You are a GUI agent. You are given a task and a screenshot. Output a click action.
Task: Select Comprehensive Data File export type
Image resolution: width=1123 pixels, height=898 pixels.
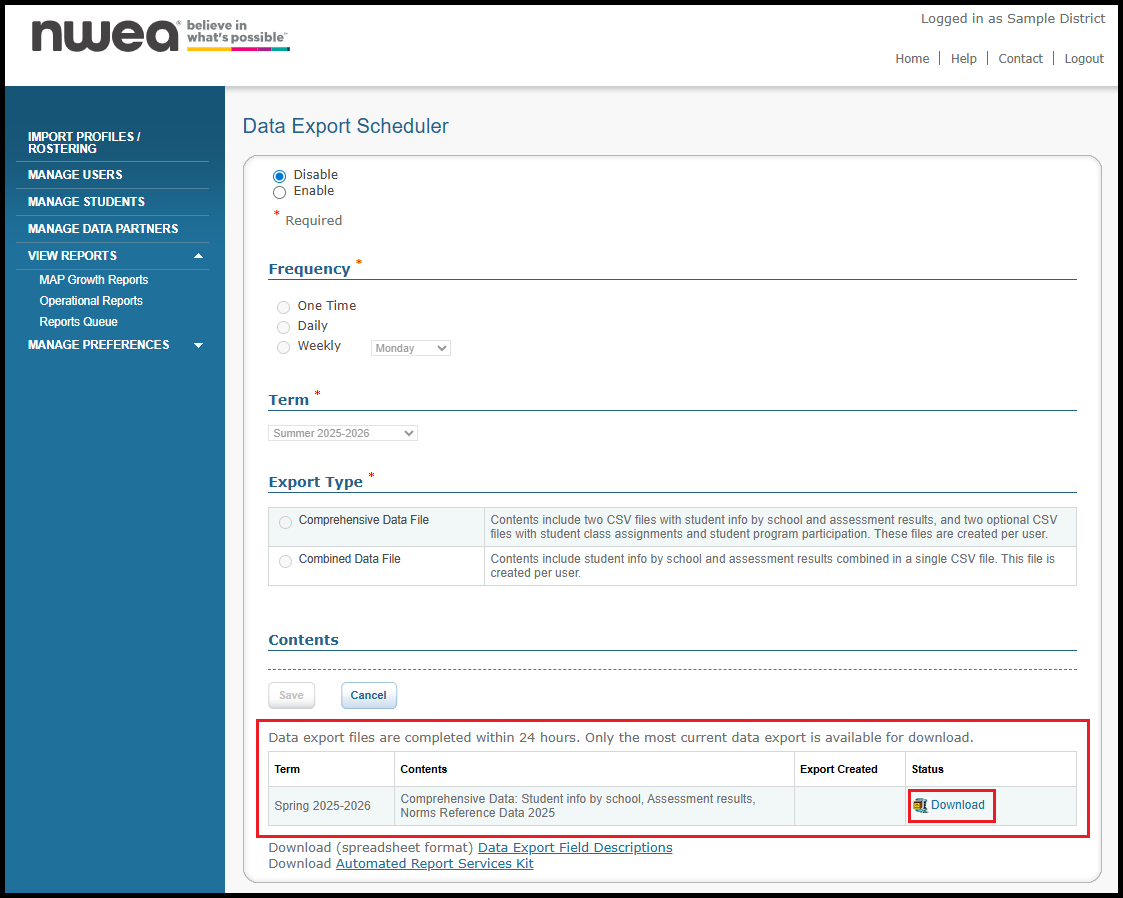click(286, 522)
